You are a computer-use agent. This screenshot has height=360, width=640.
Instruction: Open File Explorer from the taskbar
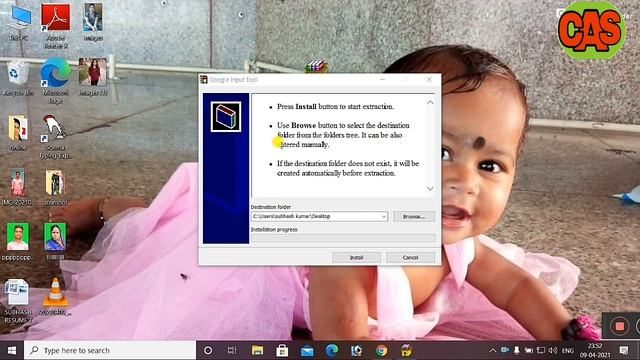pyautogui.click(x=257, y=350)
